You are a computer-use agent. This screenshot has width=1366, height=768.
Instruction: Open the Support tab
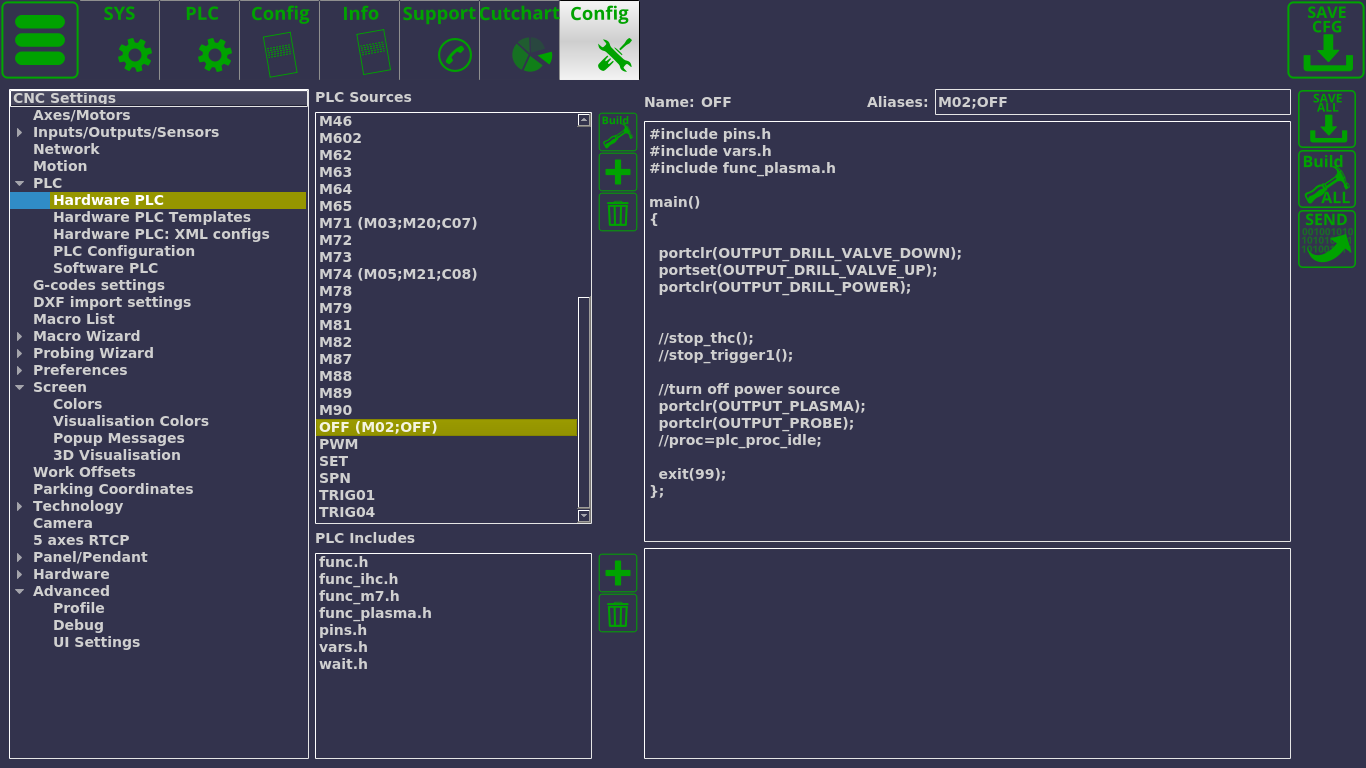pyautogui.click(x=439, y=40)
